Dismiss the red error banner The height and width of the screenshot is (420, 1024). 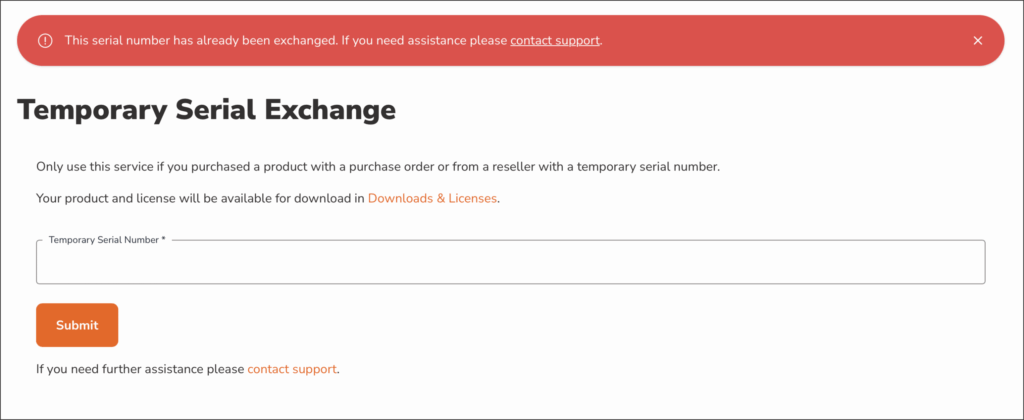click(x=977, y=41)
